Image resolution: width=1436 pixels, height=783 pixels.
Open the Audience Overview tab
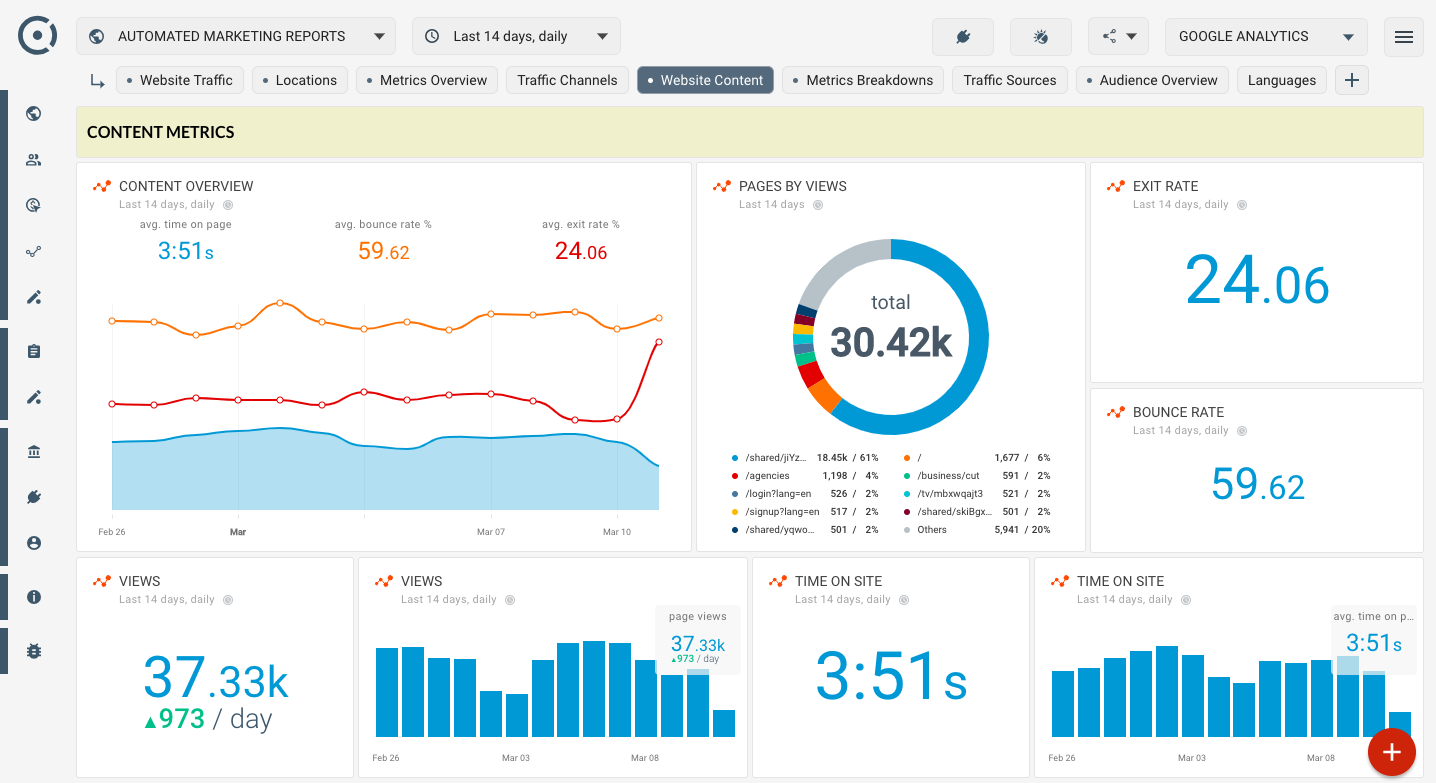point(1152,80)
